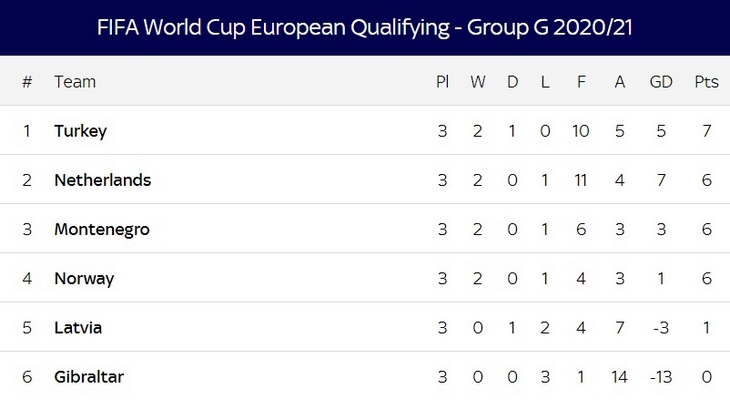This screenshot has height=410, width=730.
Task: Select the Montenegro team link
Action: pyautogui.click(x=101, y=229)
